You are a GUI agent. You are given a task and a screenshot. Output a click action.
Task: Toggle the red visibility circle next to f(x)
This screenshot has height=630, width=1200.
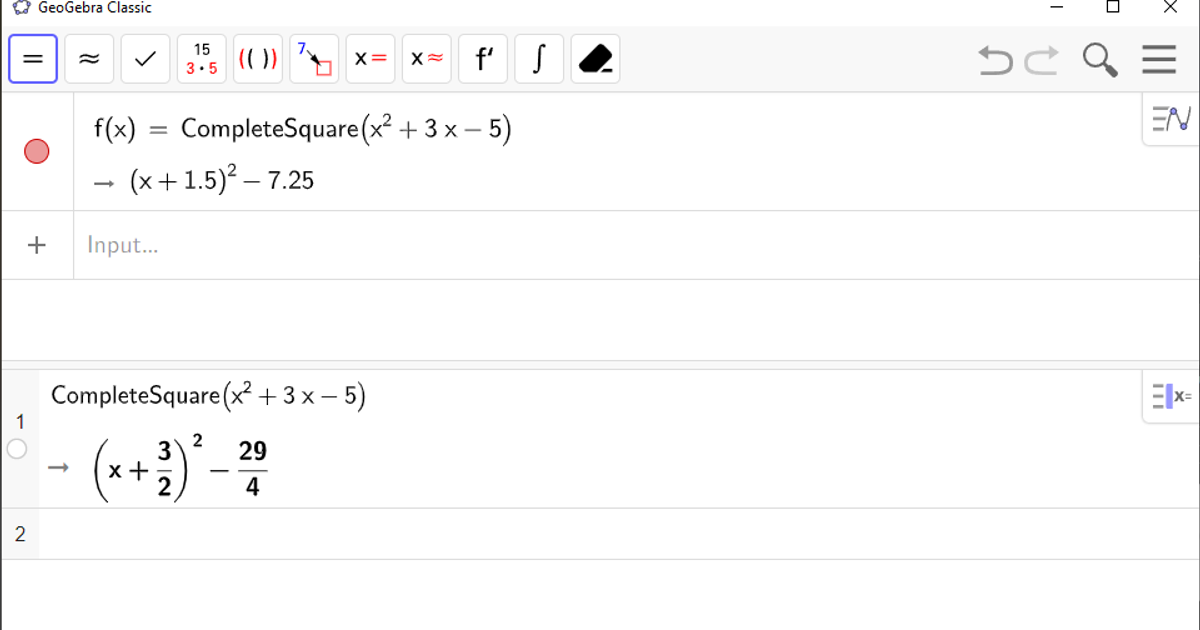click(37, 151)
